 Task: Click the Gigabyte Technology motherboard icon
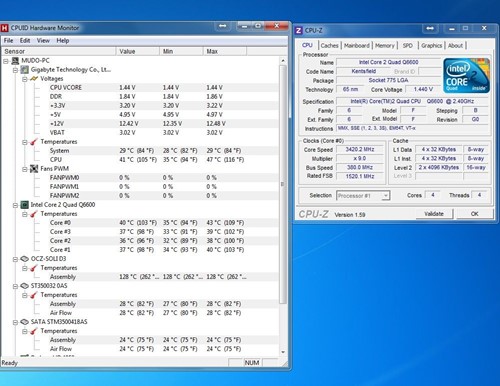[24, 70]
